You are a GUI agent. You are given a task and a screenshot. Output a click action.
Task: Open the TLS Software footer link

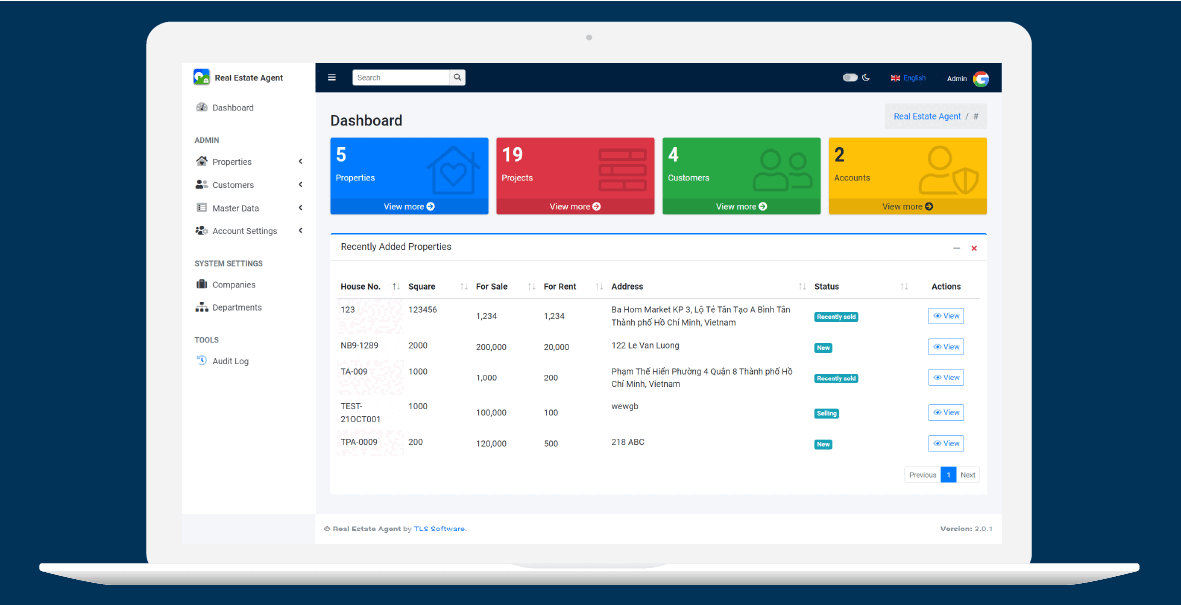tap(440, 529)
